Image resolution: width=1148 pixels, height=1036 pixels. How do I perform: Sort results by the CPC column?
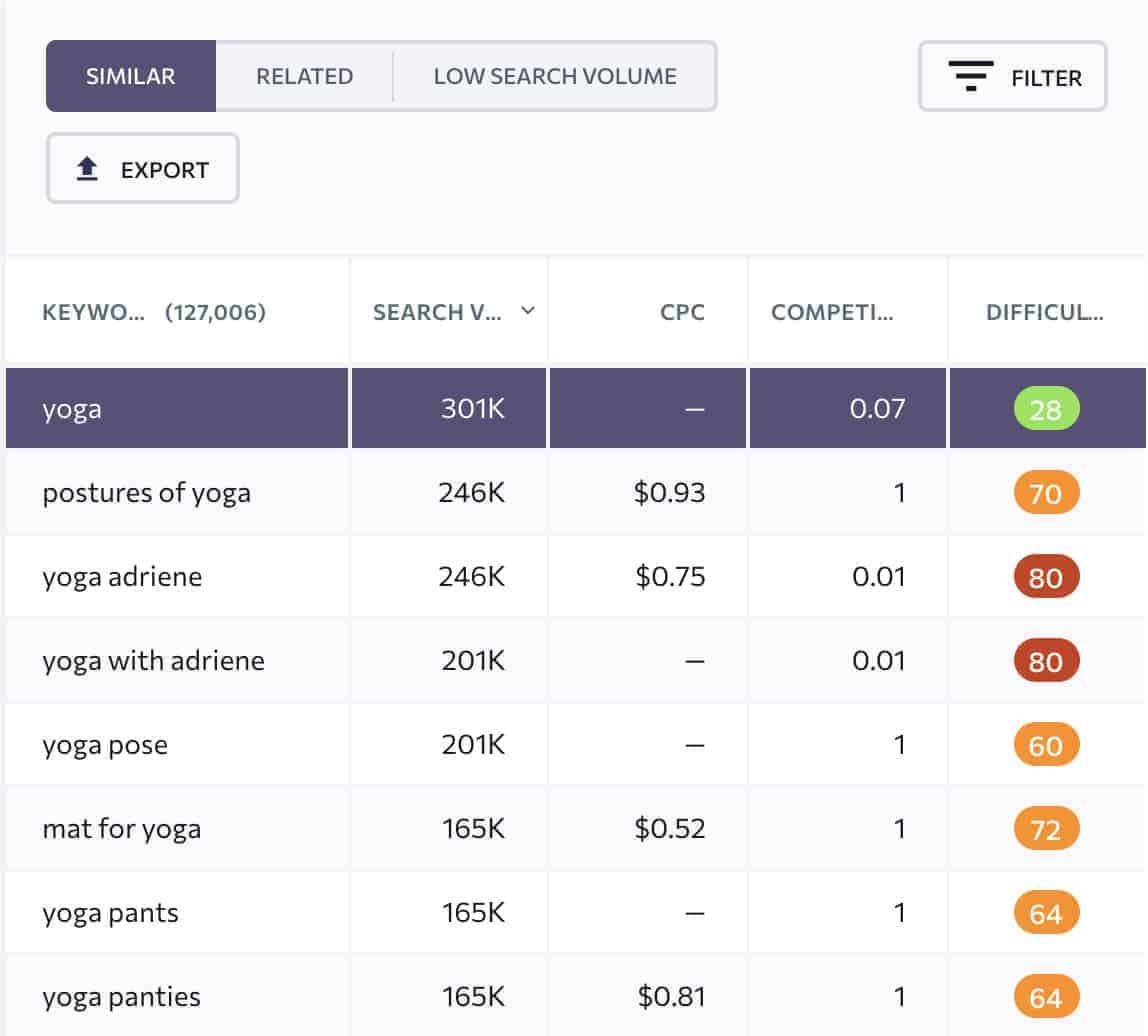click(681, 311)
